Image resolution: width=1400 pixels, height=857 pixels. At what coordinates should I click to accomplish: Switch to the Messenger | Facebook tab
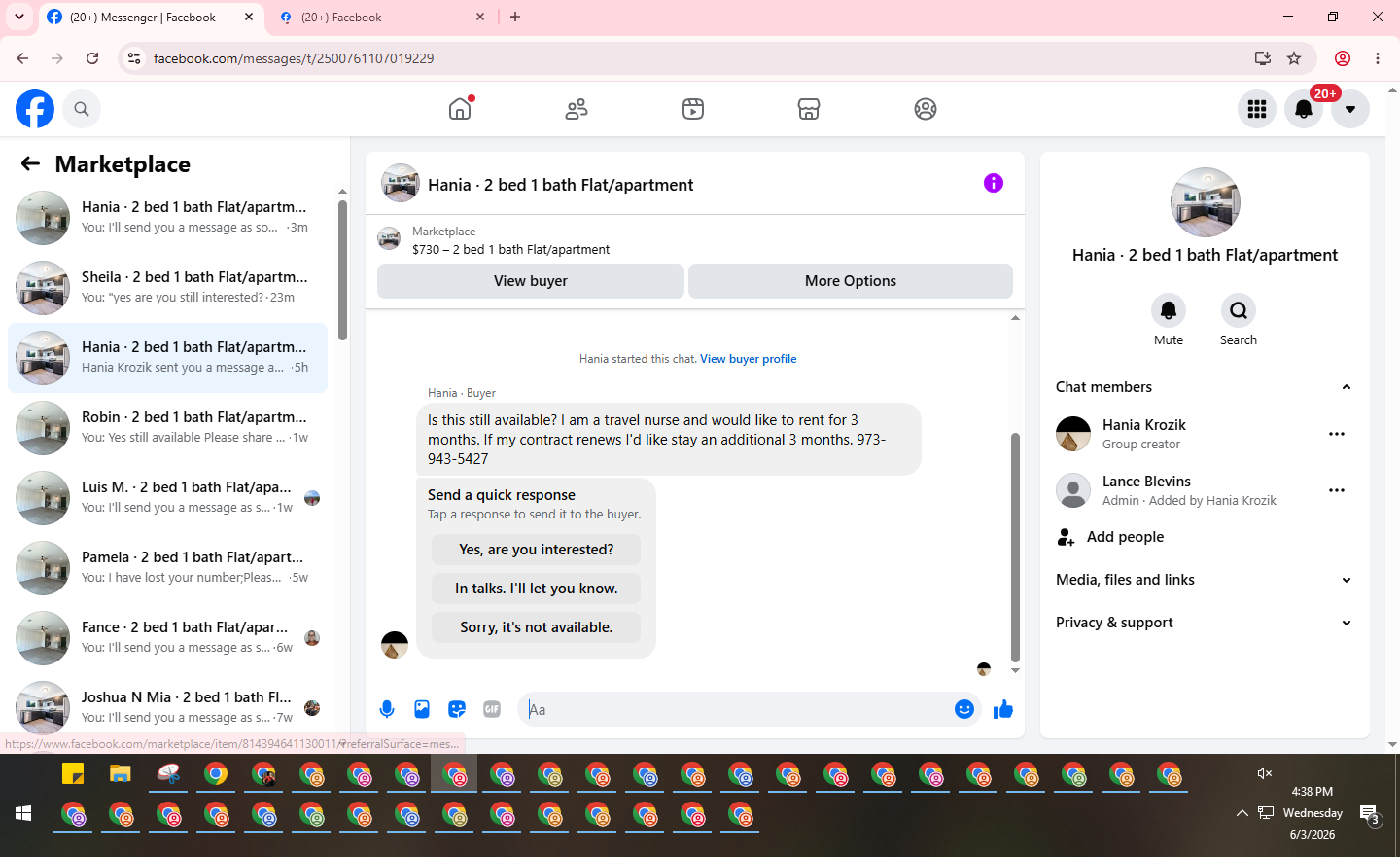(x=151, y=18)
